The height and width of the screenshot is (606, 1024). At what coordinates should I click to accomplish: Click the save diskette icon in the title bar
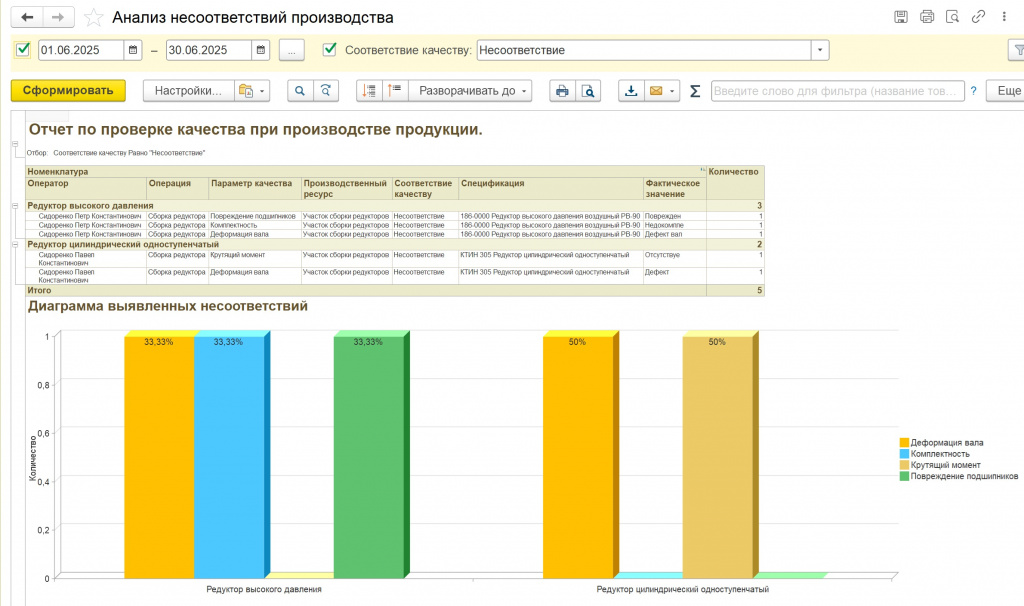(901, 17)
